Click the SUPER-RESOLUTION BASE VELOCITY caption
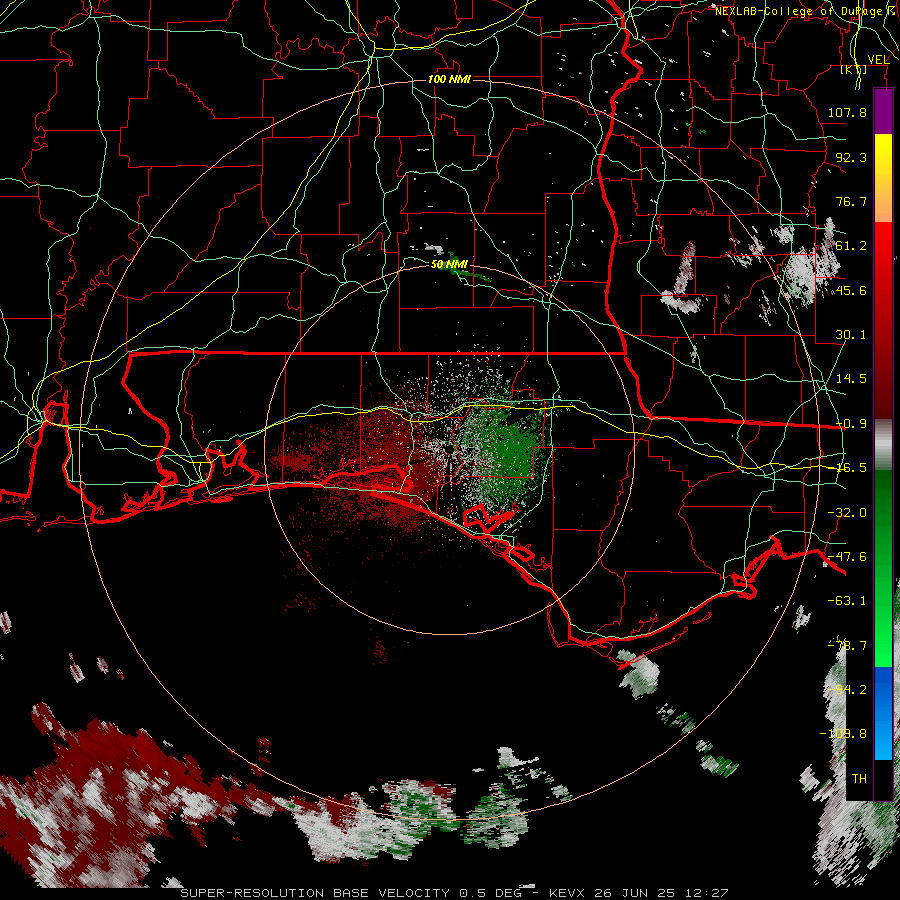 (454, 893)
